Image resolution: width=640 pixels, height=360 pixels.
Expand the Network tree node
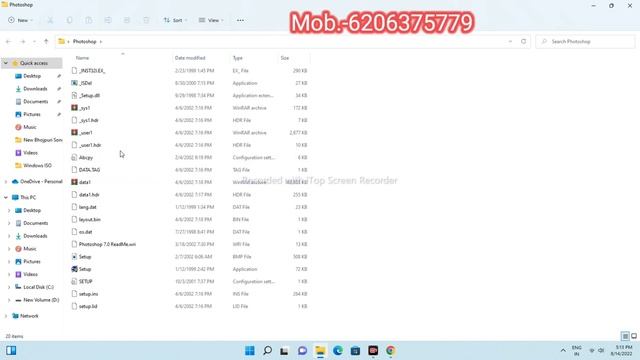click(6, 316)
